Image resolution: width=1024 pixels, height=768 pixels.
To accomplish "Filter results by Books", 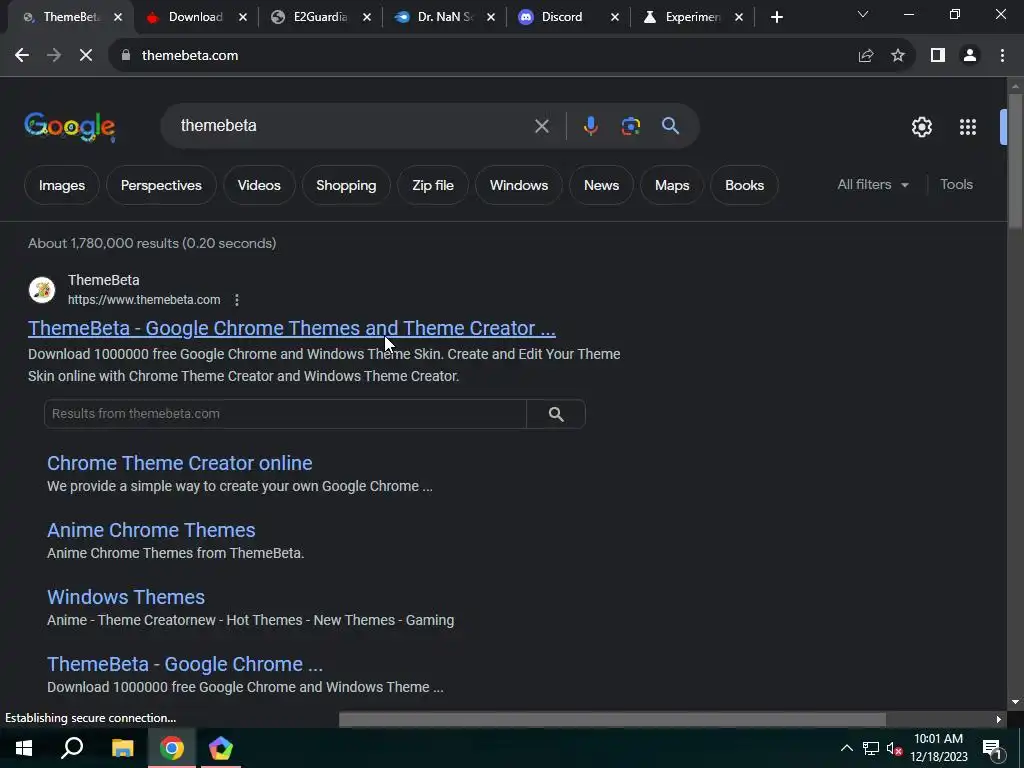I will (744, 185).
